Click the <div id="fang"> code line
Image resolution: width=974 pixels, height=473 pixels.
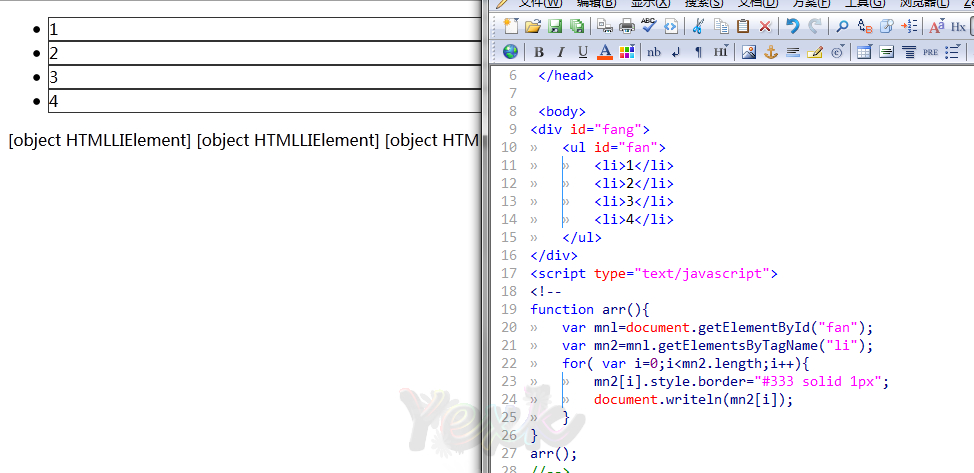(x=589, y=130)
